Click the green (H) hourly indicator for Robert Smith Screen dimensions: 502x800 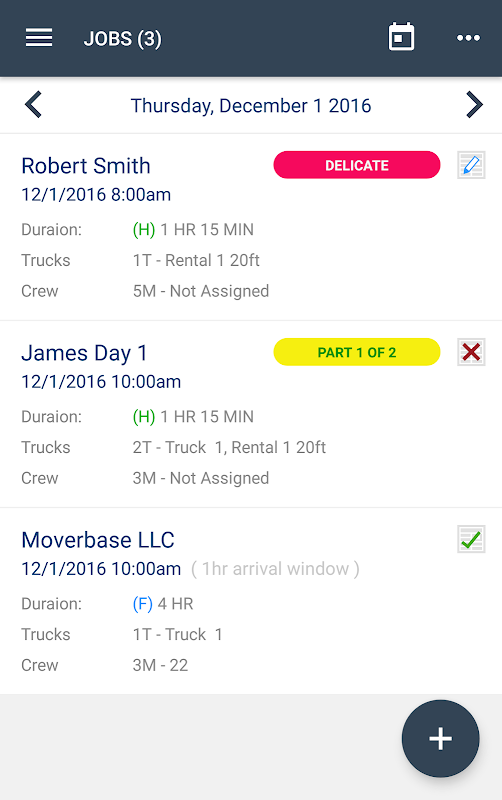(144, 230)
